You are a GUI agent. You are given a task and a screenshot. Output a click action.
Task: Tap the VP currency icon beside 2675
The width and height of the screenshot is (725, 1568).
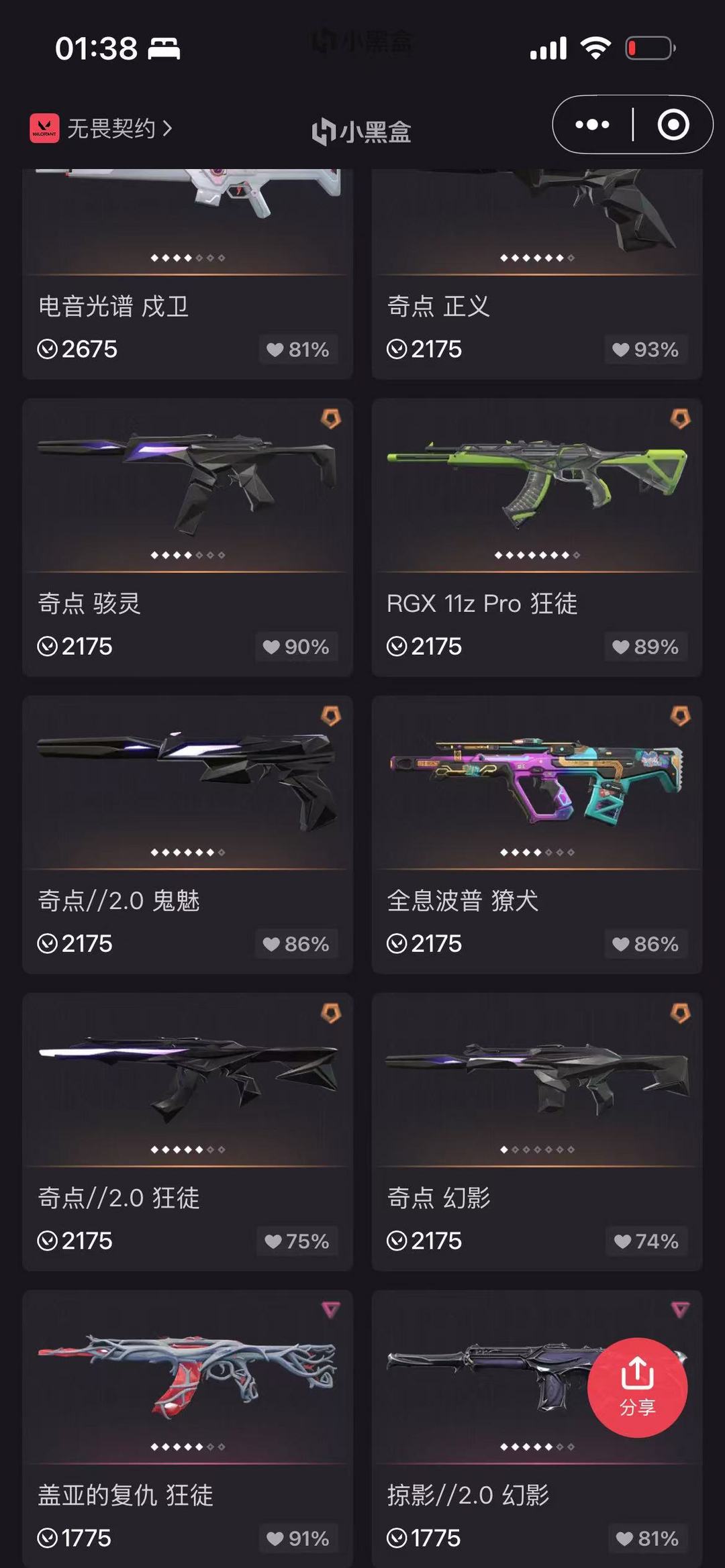tap(47, 349)
